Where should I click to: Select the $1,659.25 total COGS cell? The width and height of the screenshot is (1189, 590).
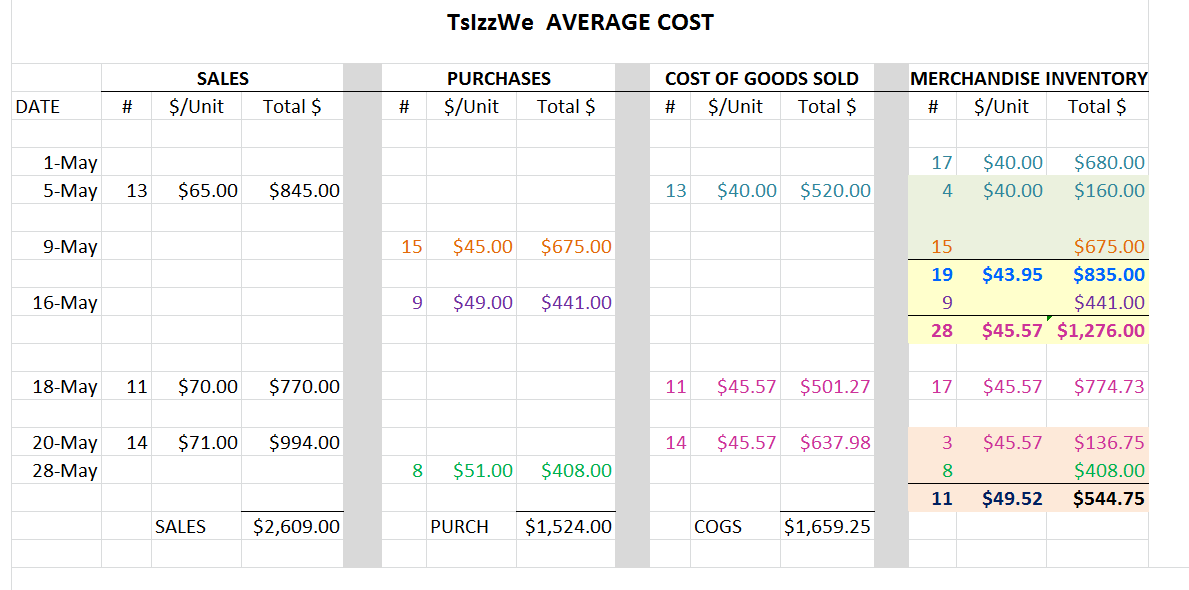828,526
